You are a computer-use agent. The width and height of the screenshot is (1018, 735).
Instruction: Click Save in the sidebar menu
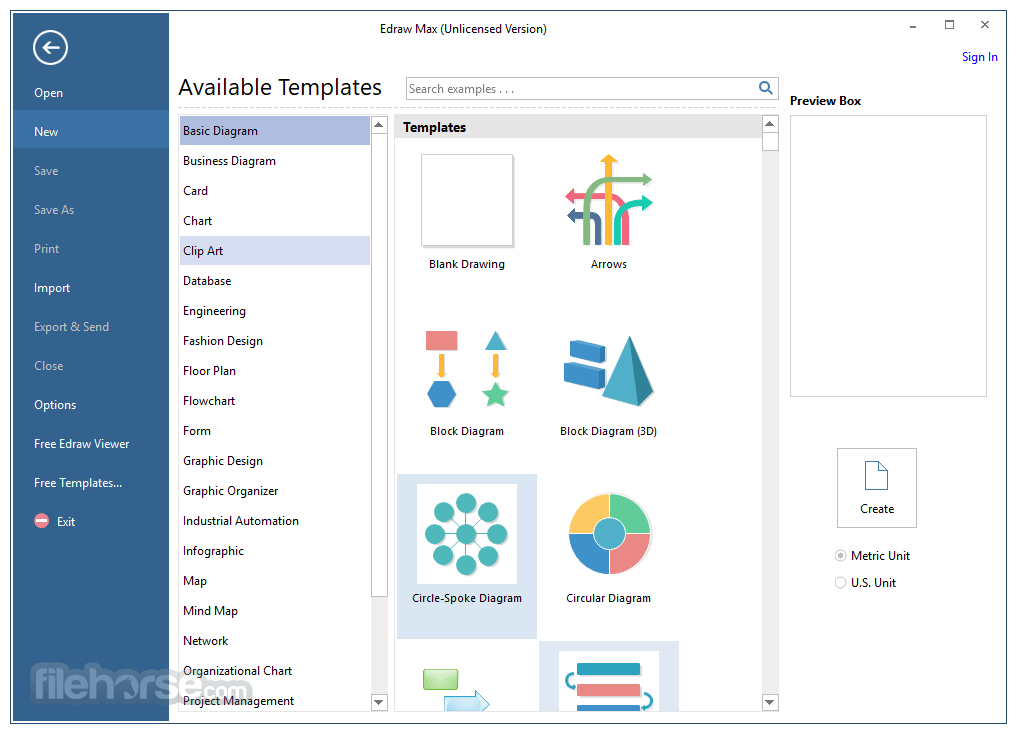click(46, 171)
